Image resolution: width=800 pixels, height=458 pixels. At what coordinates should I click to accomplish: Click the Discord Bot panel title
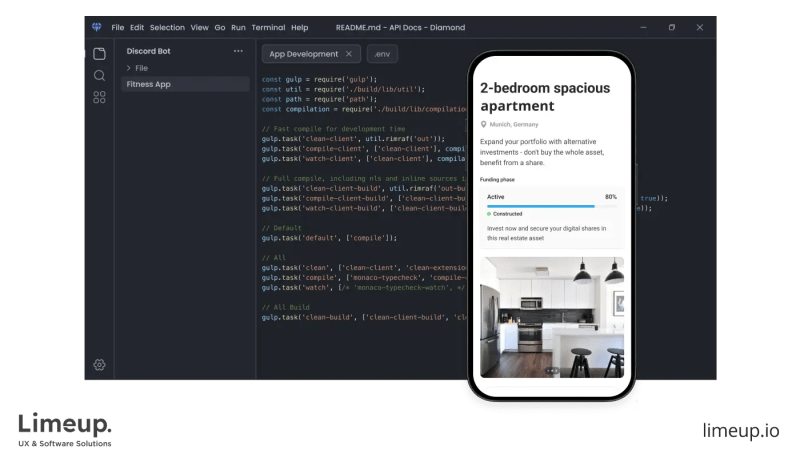pos(148,51)
